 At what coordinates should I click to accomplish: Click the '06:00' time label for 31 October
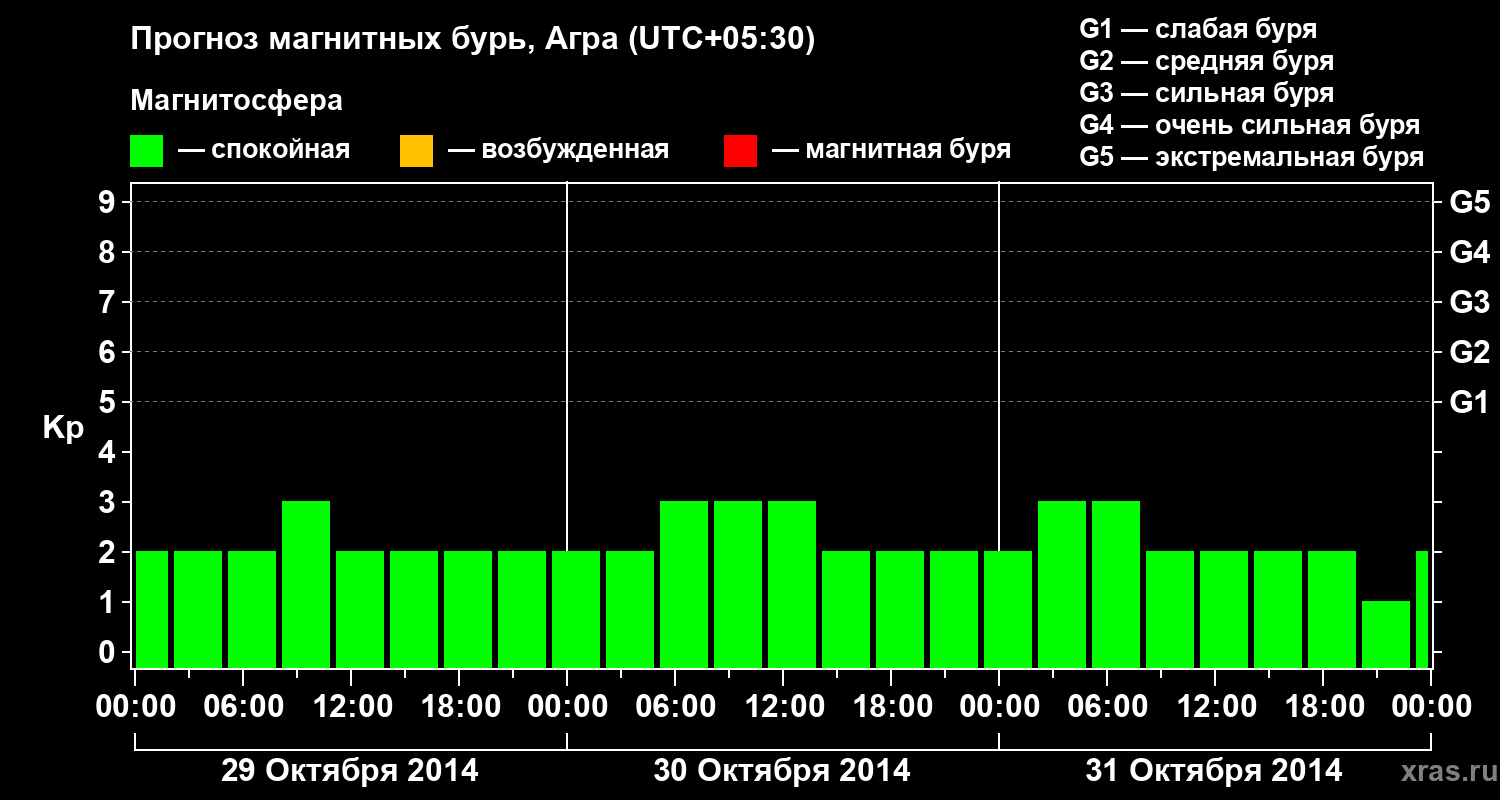coord(1107,706)
